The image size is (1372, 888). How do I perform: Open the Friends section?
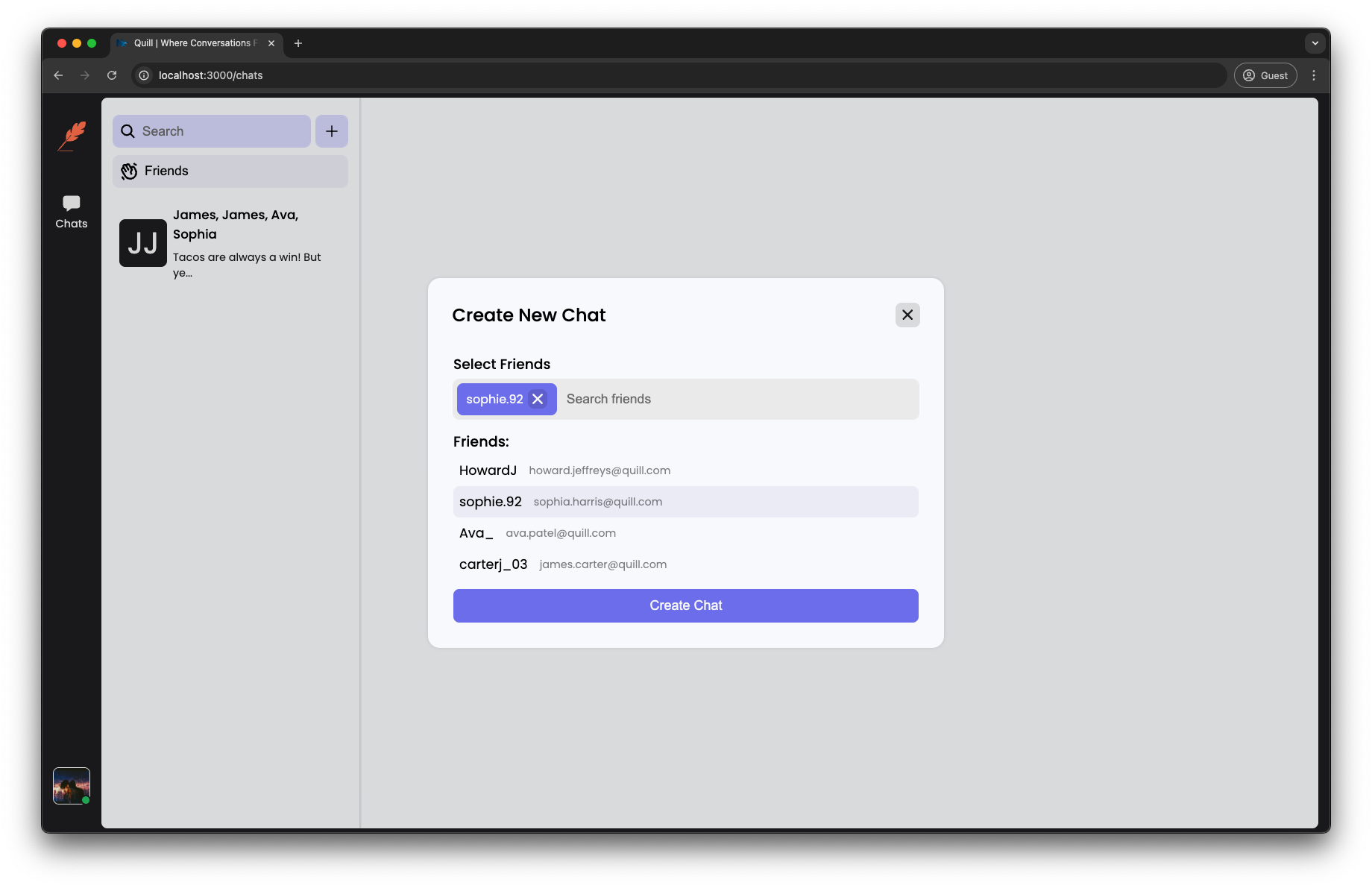point(230,171)
